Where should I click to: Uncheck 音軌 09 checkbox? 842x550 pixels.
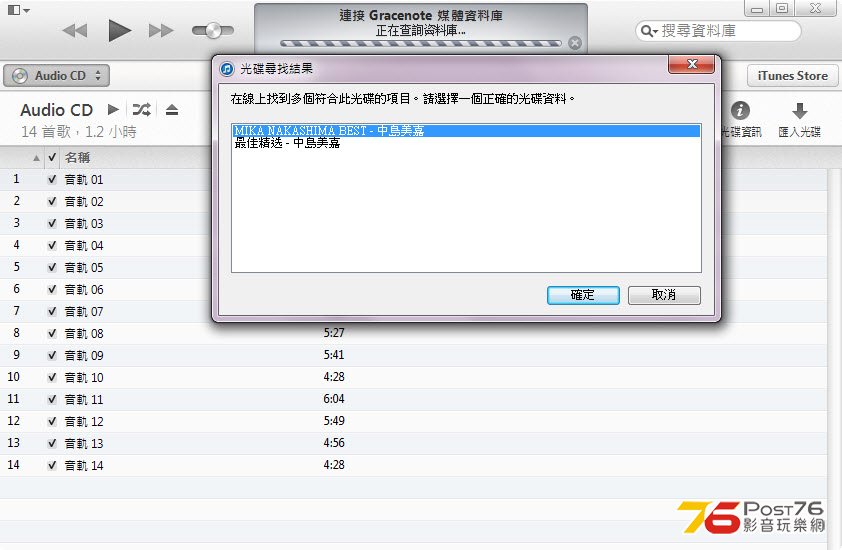[52, 356]
